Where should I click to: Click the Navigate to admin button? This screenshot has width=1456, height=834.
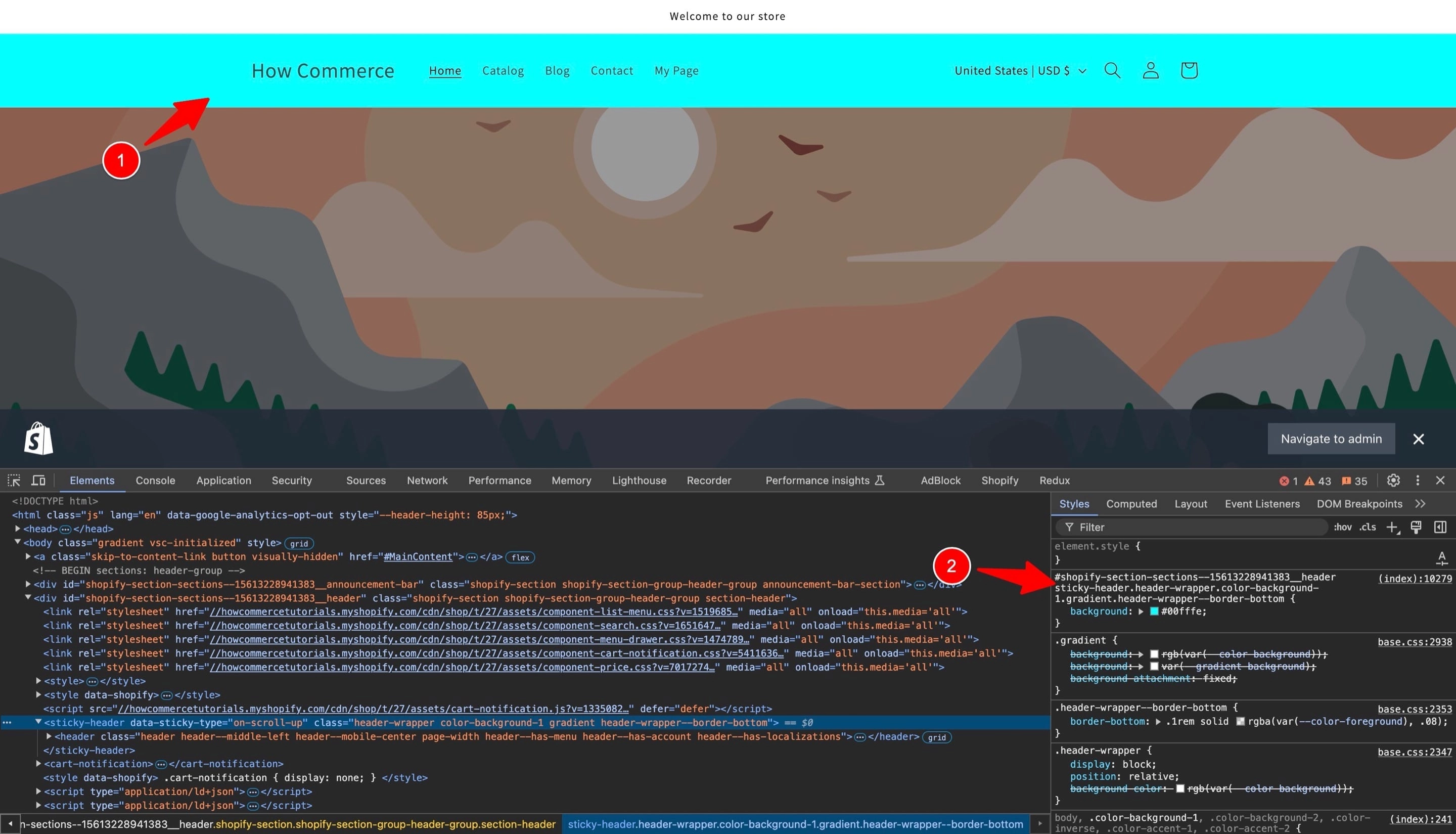tap(1331, 439)
